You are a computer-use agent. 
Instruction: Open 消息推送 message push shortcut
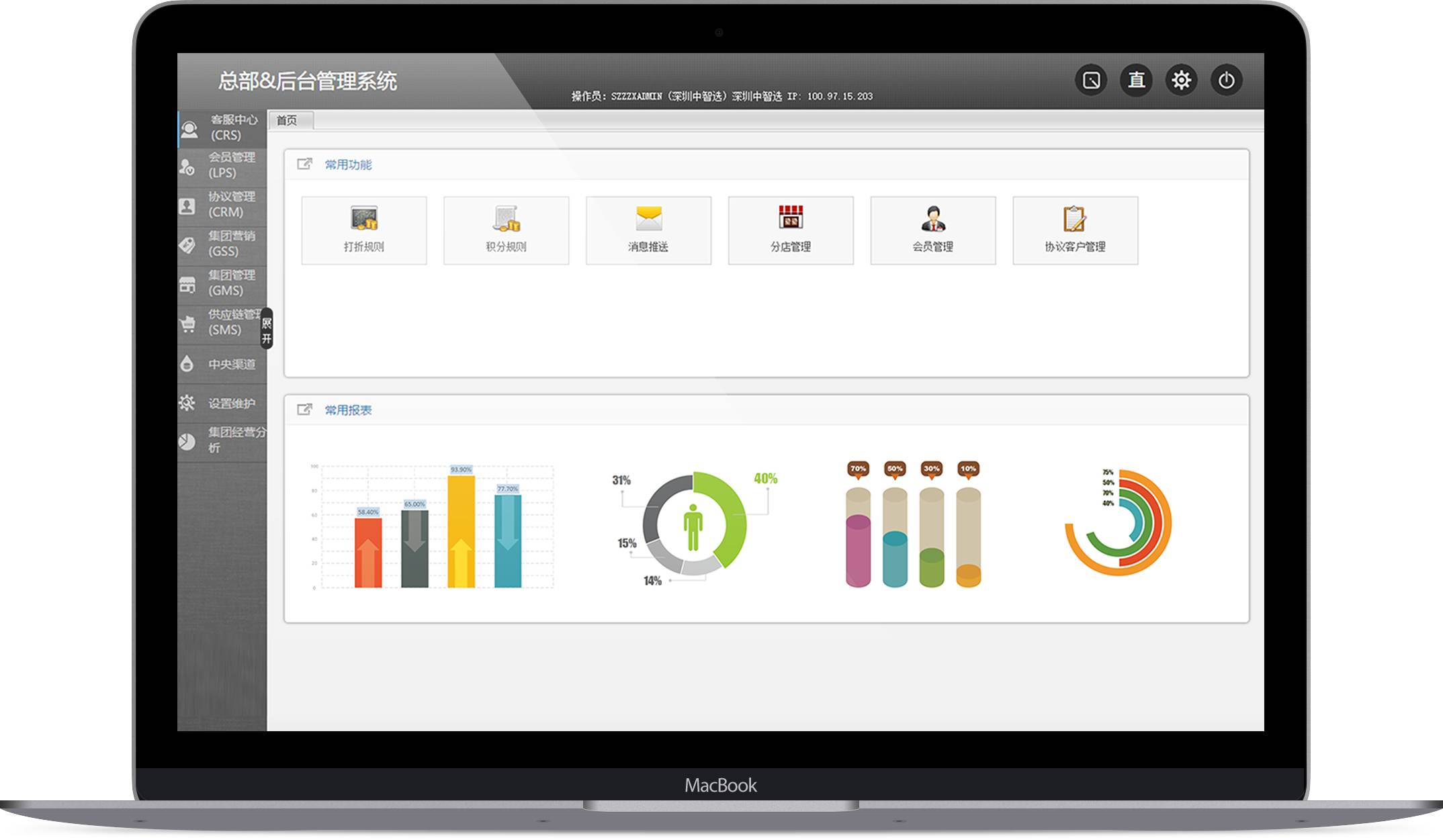(648, 230)
